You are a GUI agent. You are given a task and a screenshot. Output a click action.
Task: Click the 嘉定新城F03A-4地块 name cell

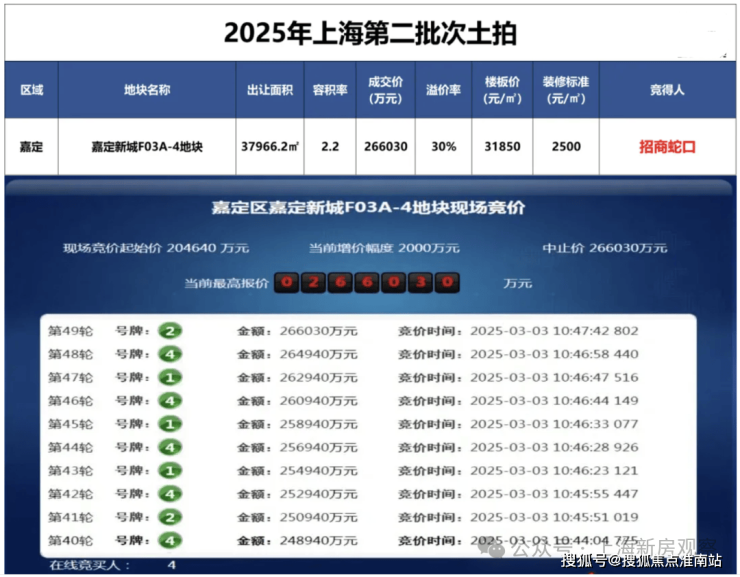click(146, 147)
